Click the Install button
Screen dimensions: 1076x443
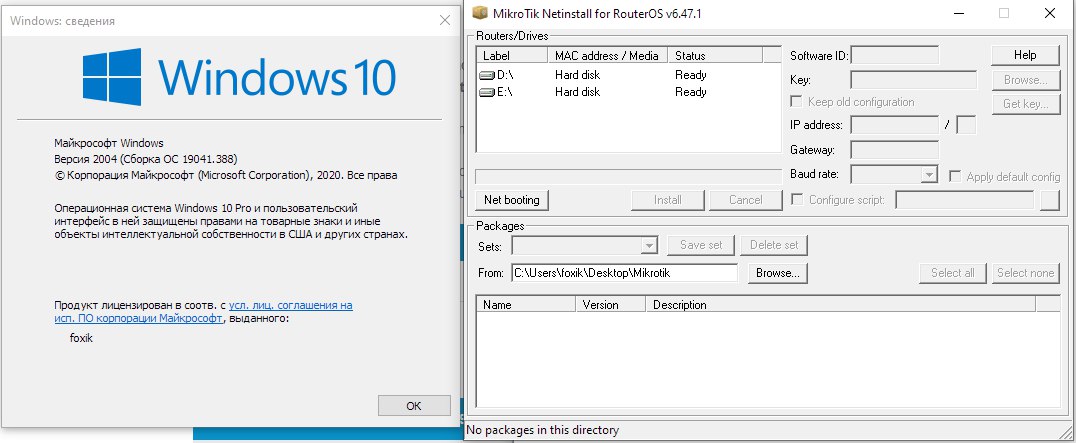click(667, 200)
